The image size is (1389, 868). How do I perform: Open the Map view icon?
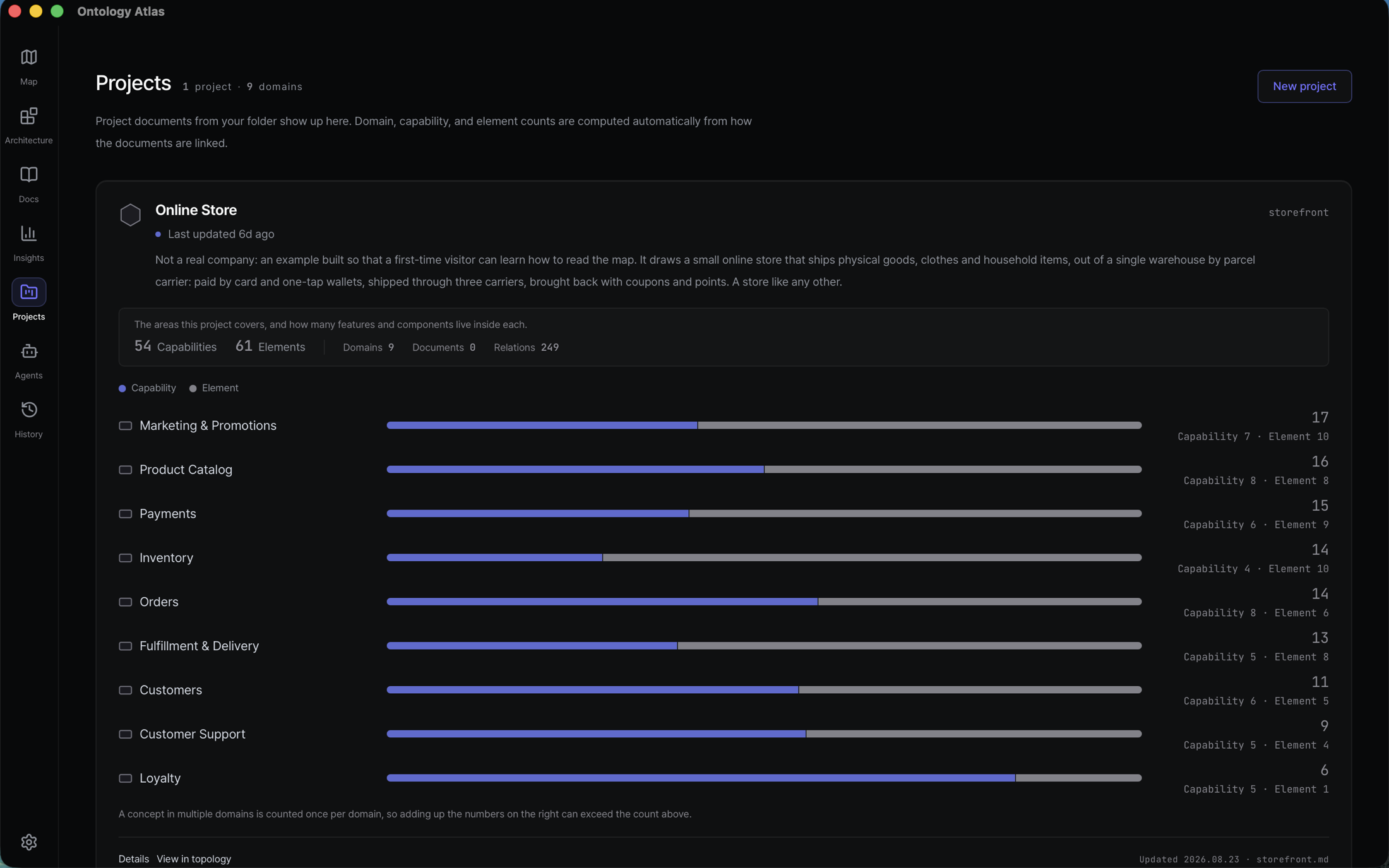tap(29, 57)
